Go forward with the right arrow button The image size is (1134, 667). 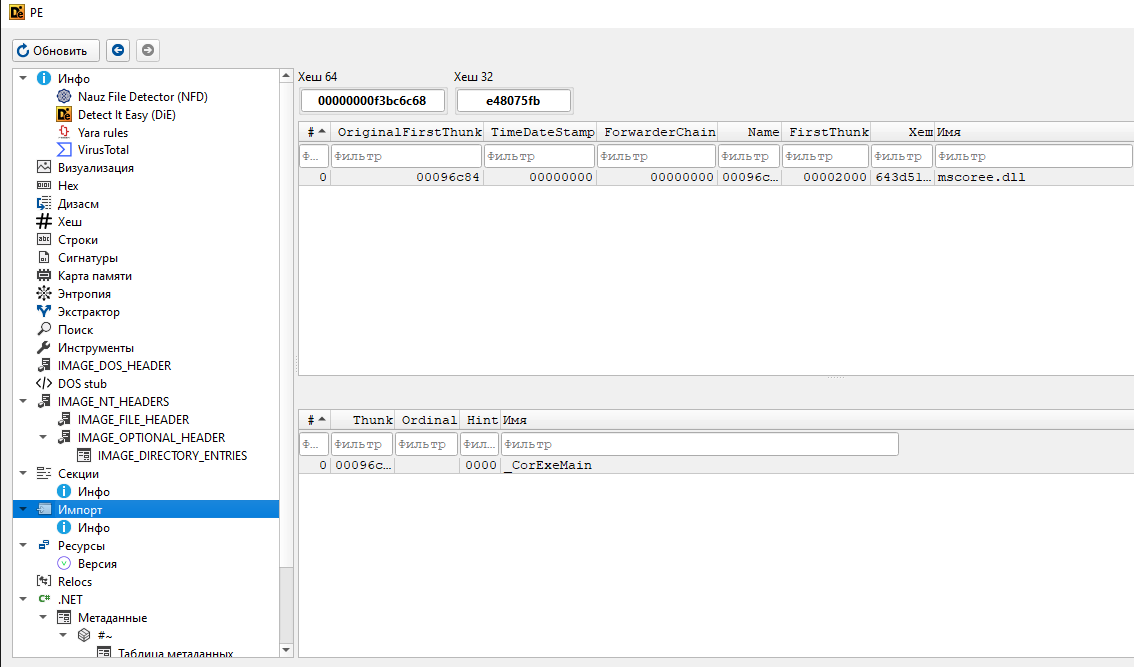[x=148, y=51]
